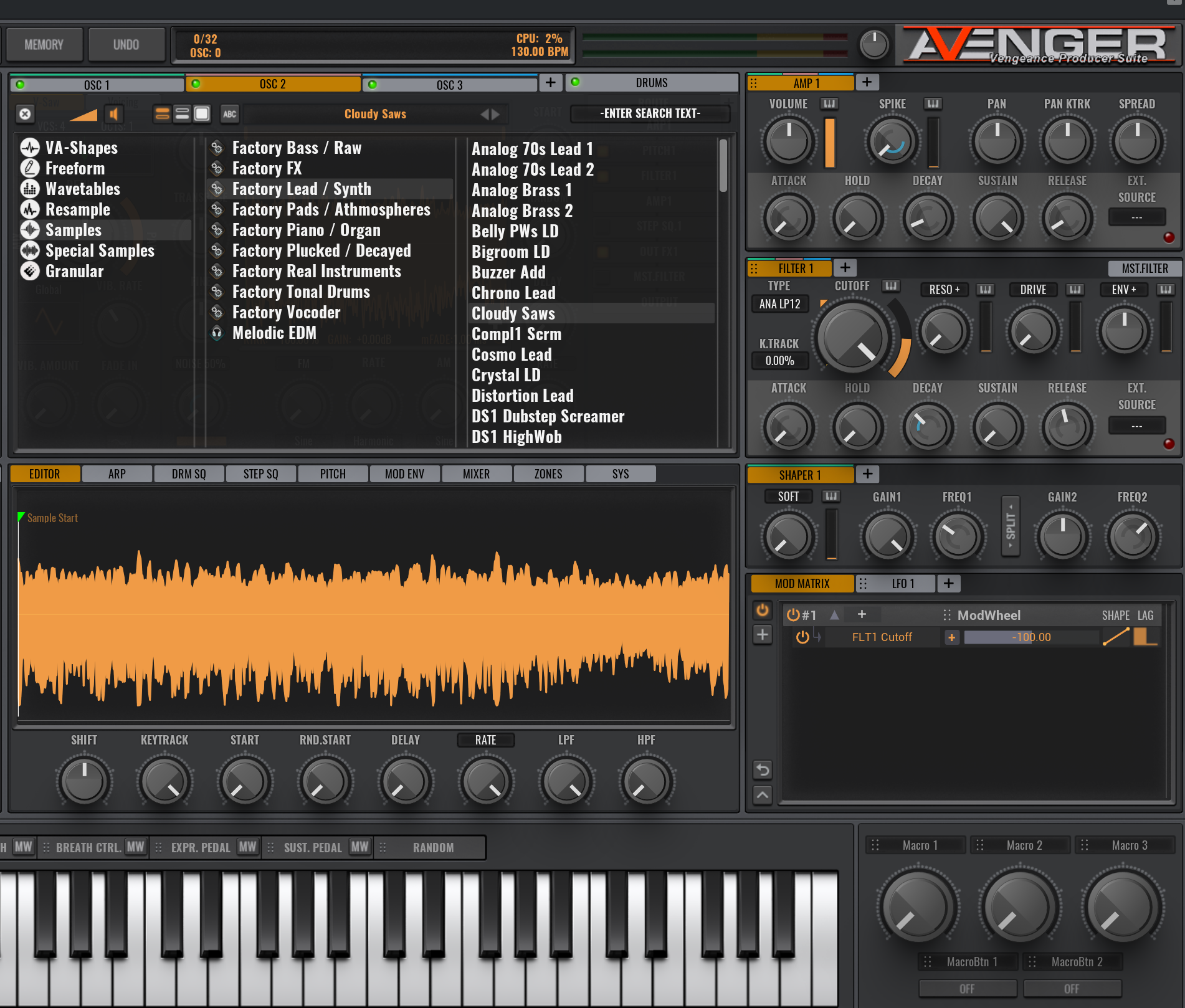The image size is (1185, 1008).
Task: Click the keyboard icon next to DRIVE
Action: point(1075,290)
